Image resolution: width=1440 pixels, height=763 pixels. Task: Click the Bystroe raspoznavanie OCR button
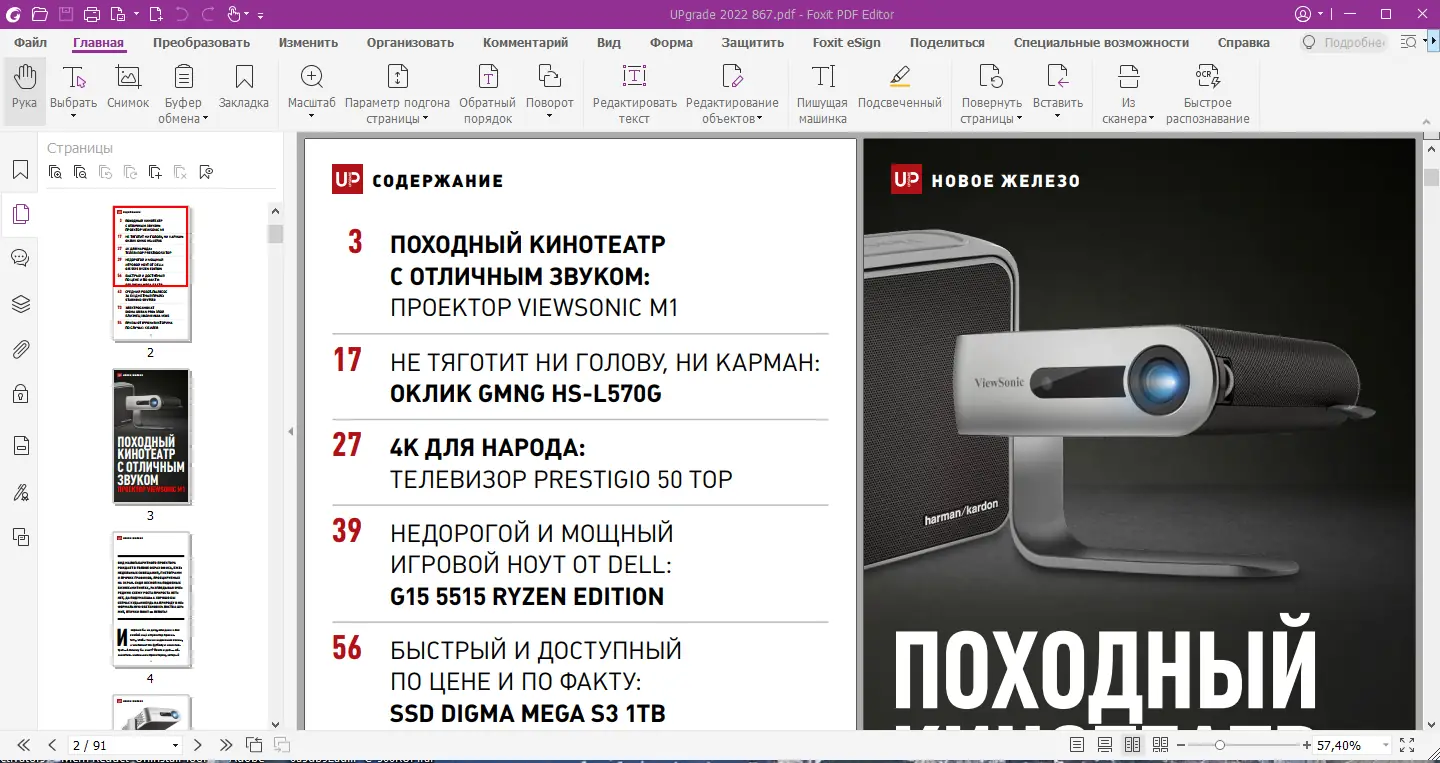pos(1208,90)
